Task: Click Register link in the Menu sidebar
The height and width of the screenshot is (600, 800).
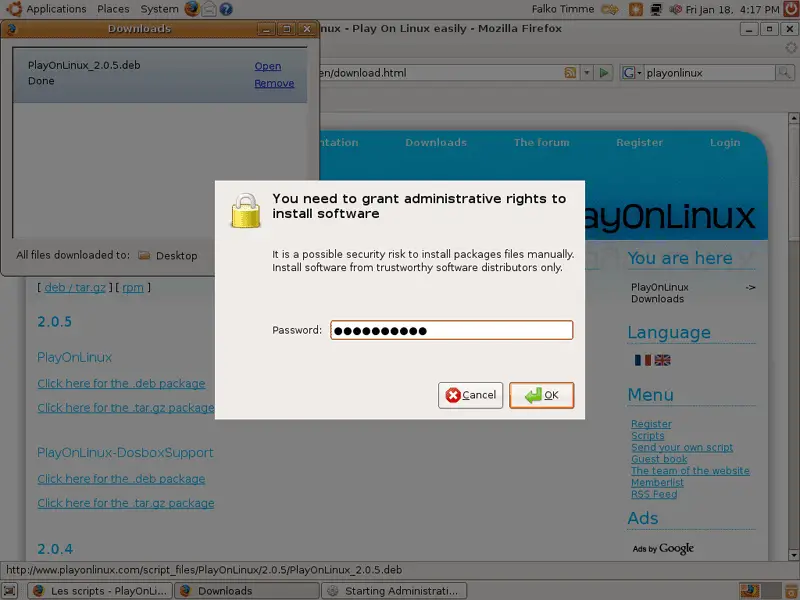Action: point(652,424)
